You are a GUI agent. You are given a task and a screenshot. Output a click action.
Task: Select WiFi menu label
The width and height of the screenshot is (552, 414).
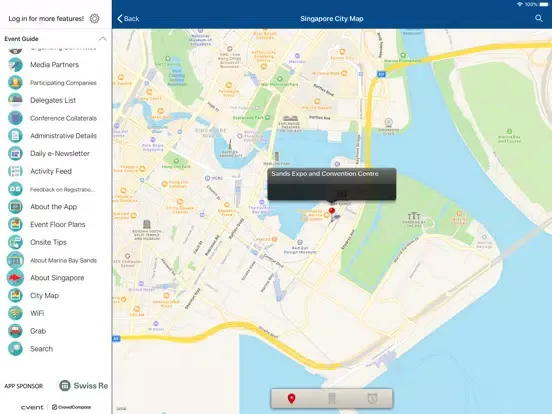click(37, 313)
